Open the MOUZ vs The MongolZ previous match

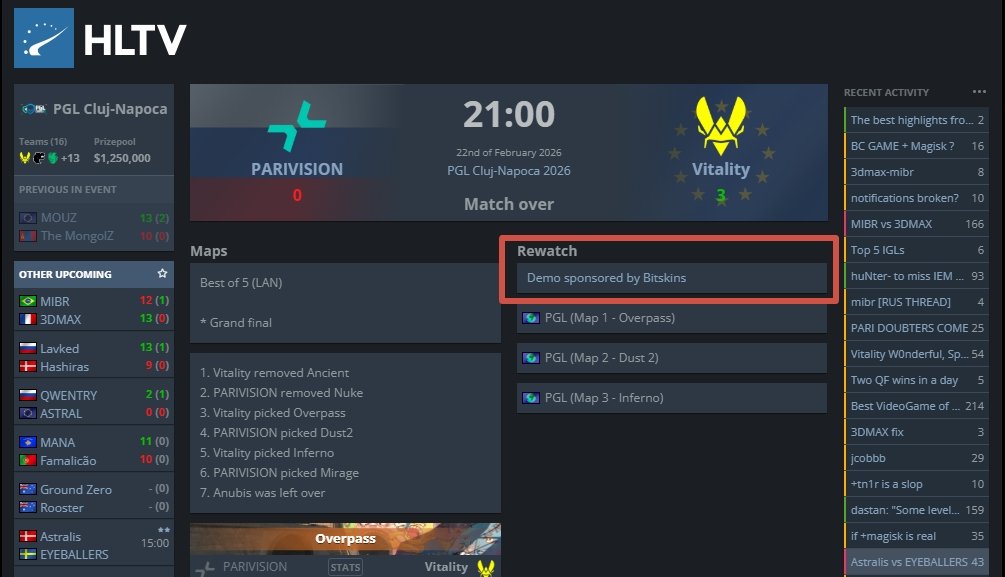(94, 226)
